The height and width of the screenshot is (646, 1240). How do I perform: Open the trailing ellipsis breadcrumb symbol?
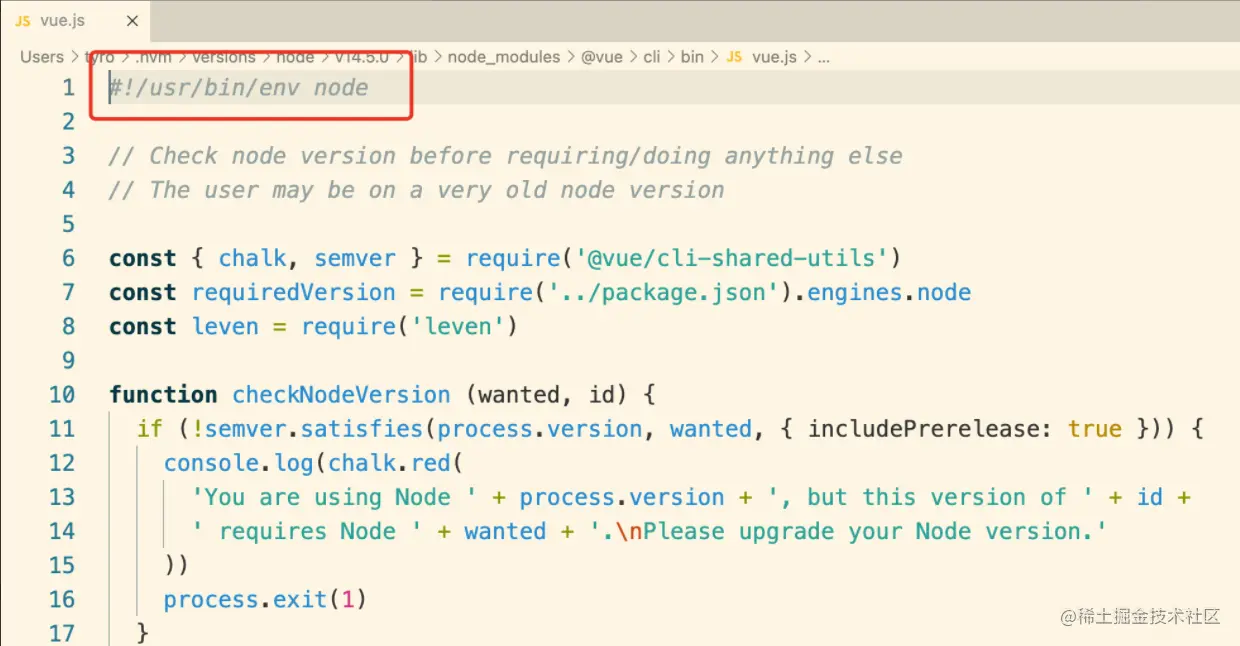824,58
